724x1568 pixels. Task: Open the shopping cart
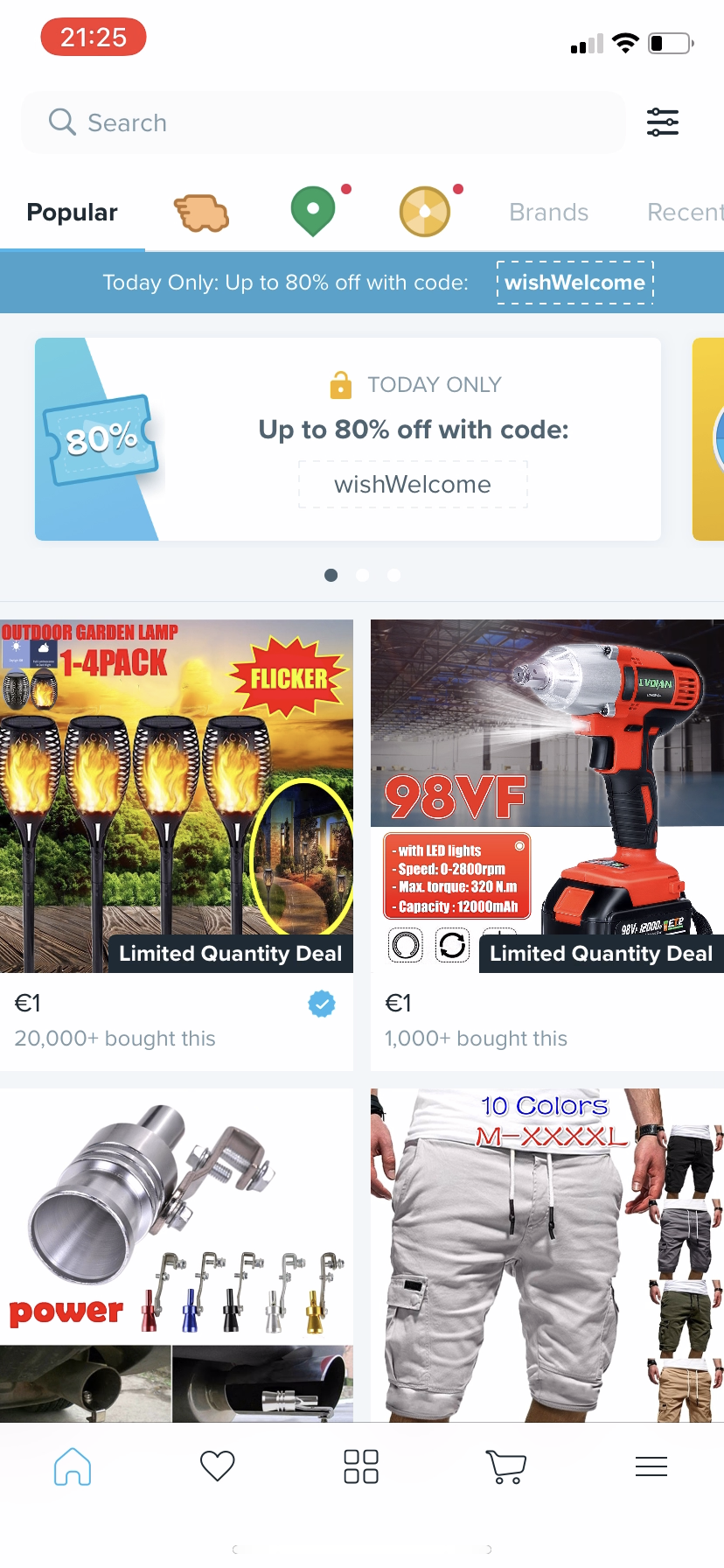click(x=505, y=1466)
